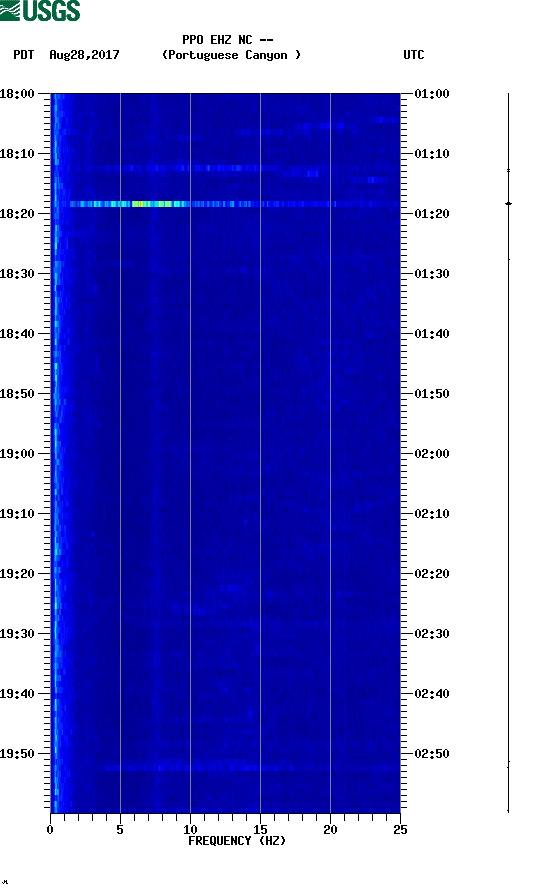
Task: Click the 19:00 PDT time label
Action: tap(17, 454)
